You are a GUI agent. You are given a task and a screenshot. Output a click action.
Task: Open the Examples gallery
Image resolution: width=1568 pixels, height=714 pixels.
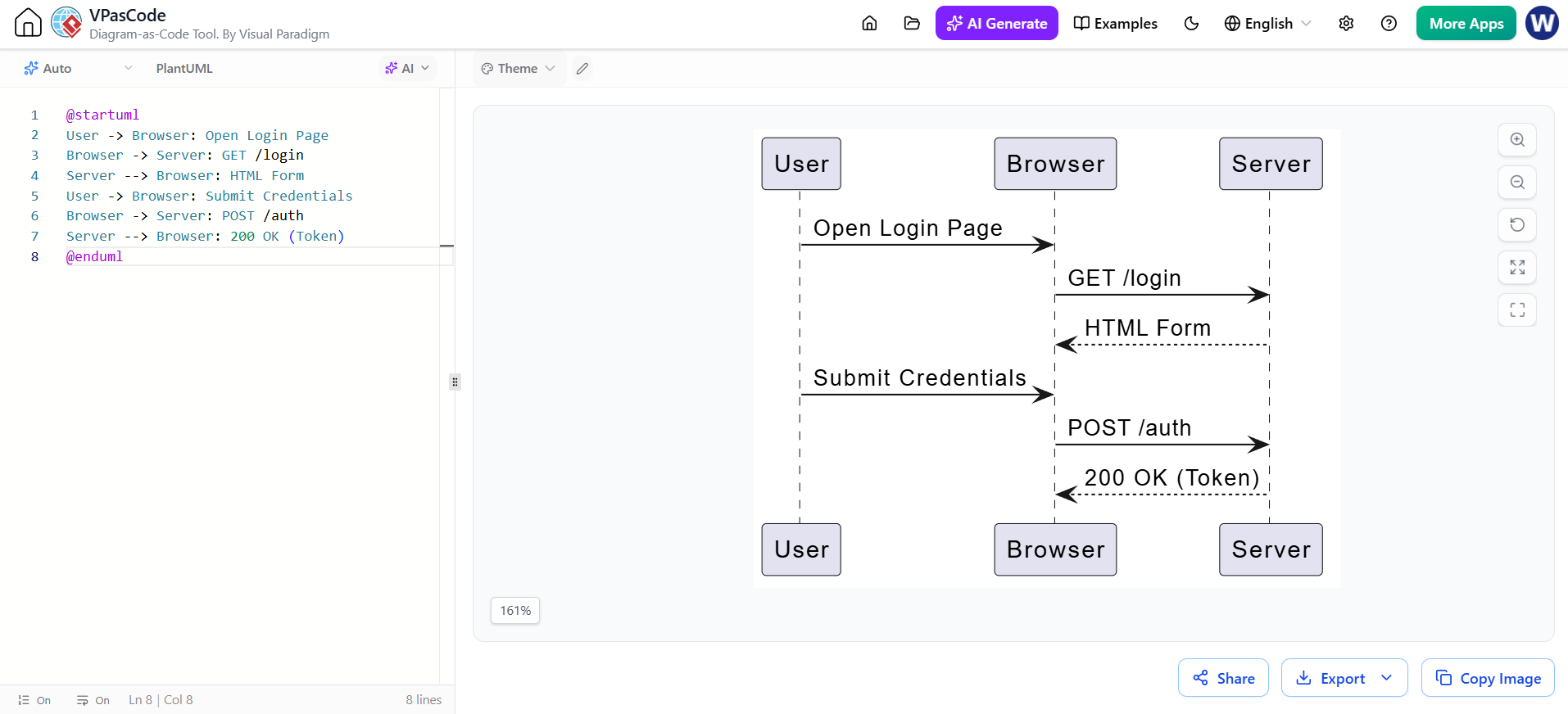[x=1115, y=23]
